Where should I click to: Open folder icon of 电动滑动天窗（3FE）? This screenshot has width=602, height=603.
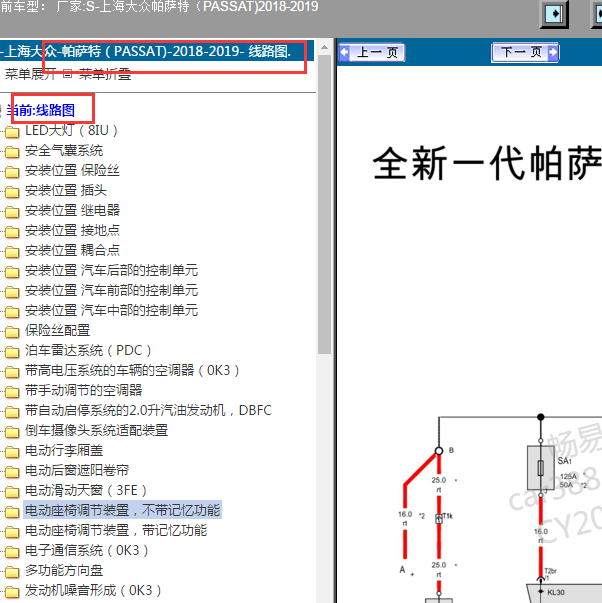point(12,492)
